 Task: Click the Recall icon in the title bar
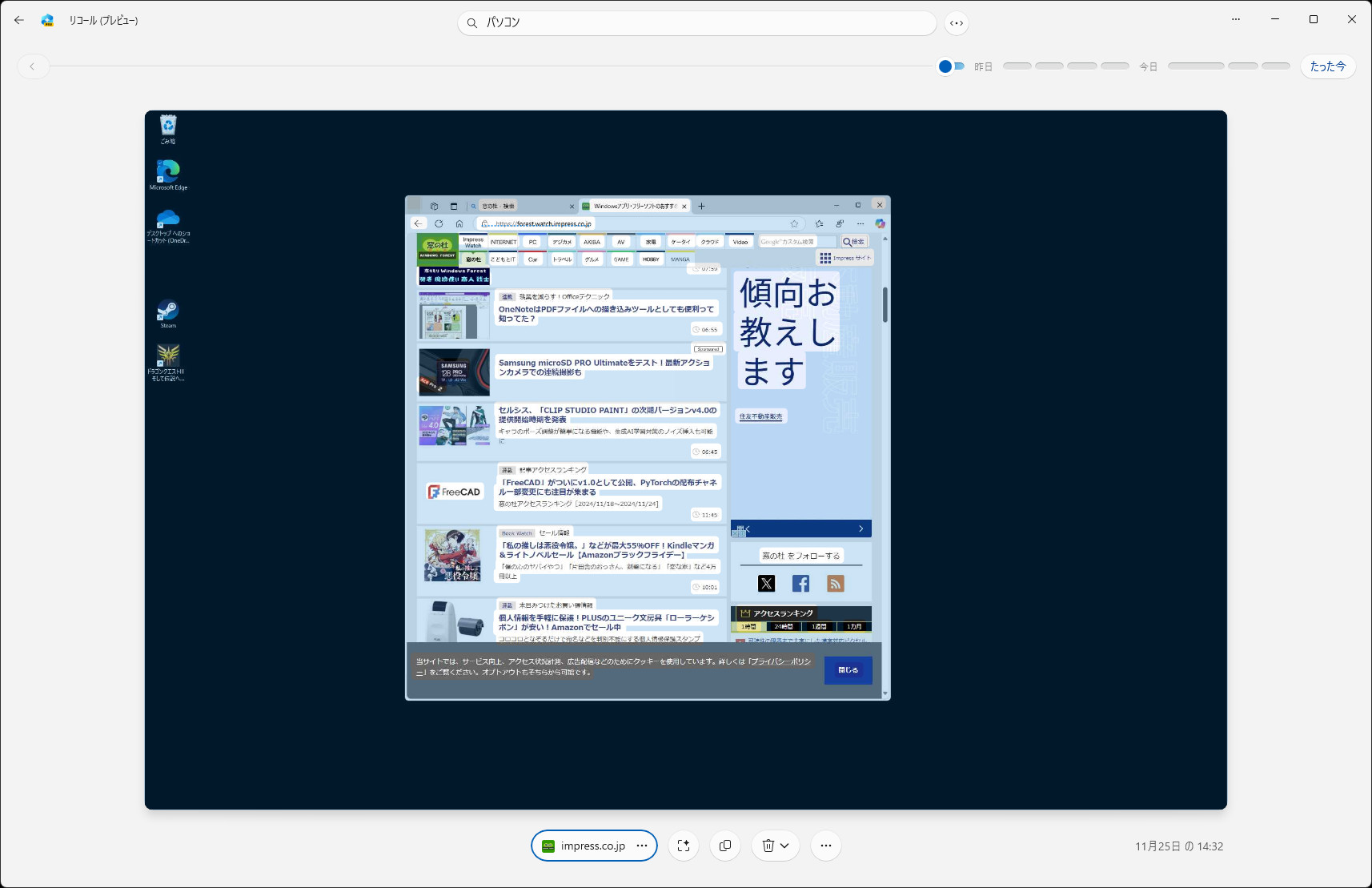click(48, 19)
